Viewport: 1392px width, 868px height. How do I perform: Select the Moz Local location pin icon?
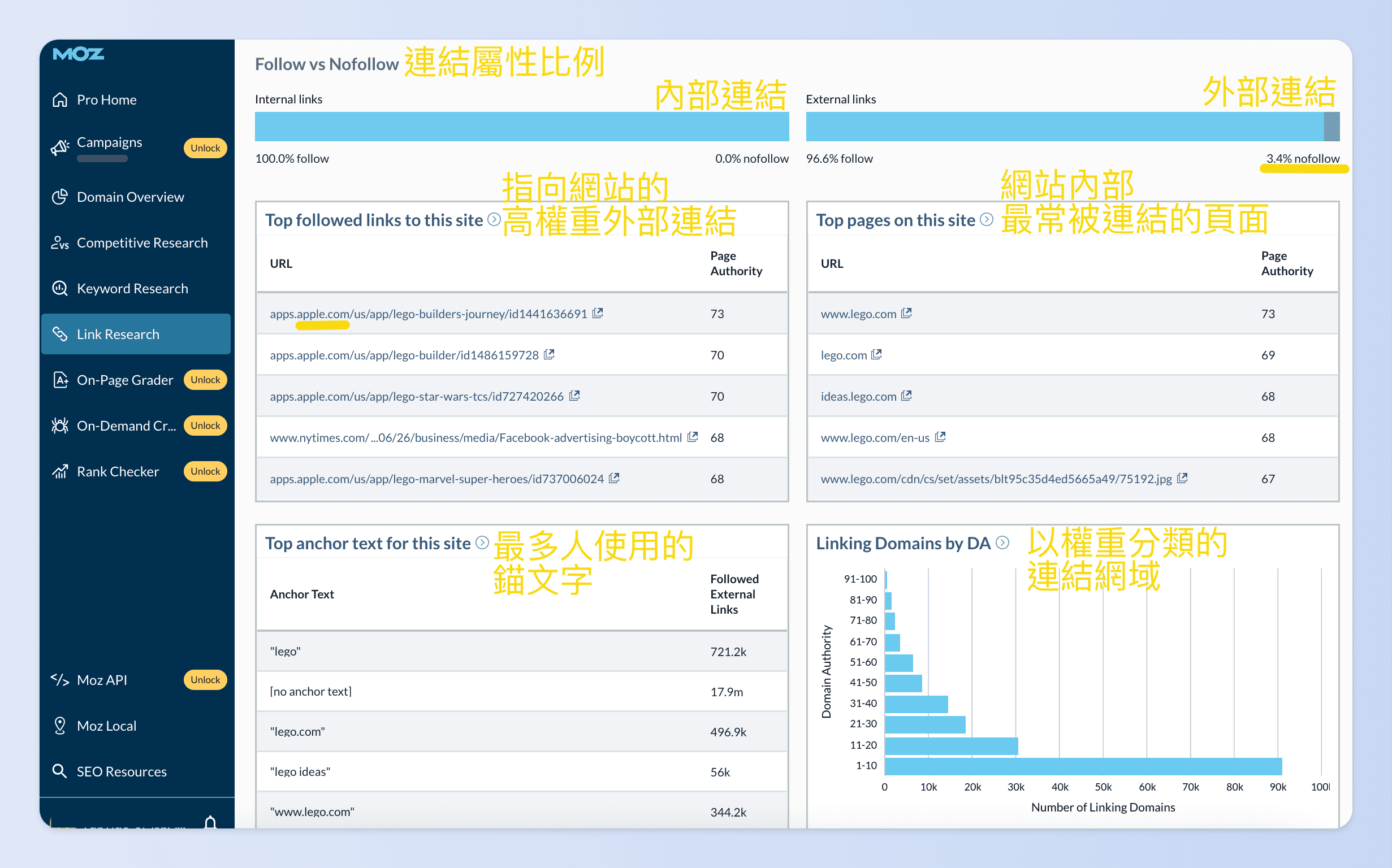(60, 725)
